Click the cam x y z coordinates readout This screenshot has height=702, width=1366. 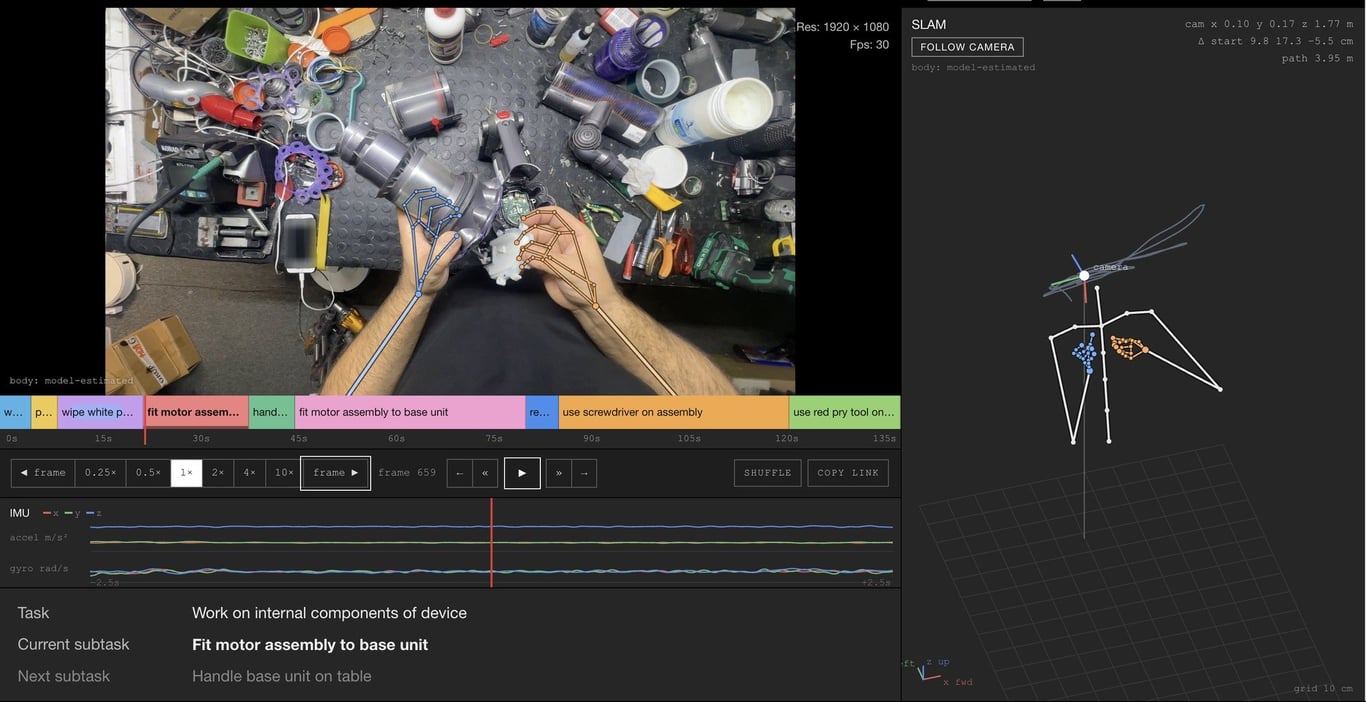point(1269,24)
